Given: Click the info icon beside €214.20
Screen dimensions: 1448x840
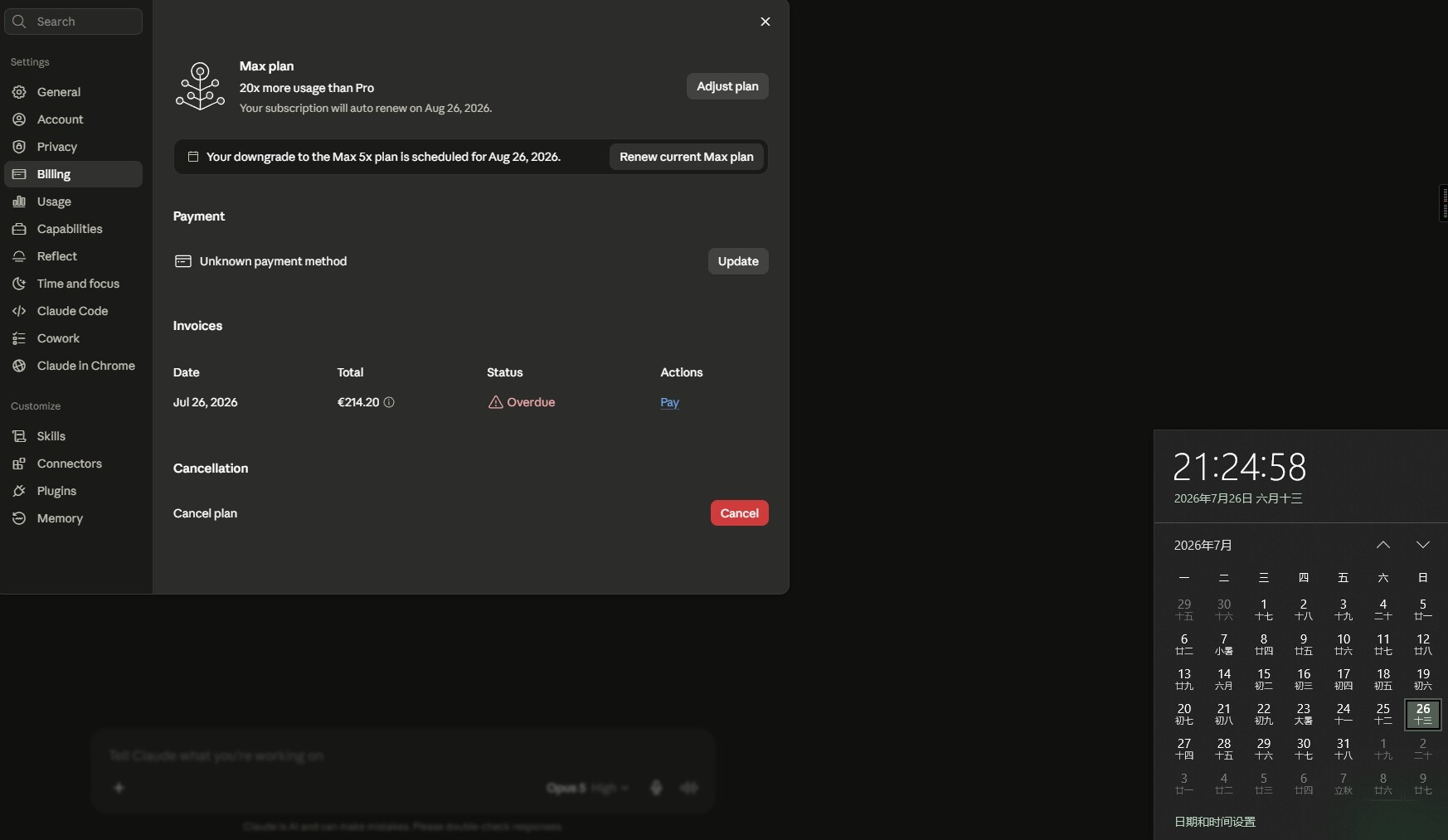Looking at the screenshot, I should pyautogui.click(x=389, y=402).
